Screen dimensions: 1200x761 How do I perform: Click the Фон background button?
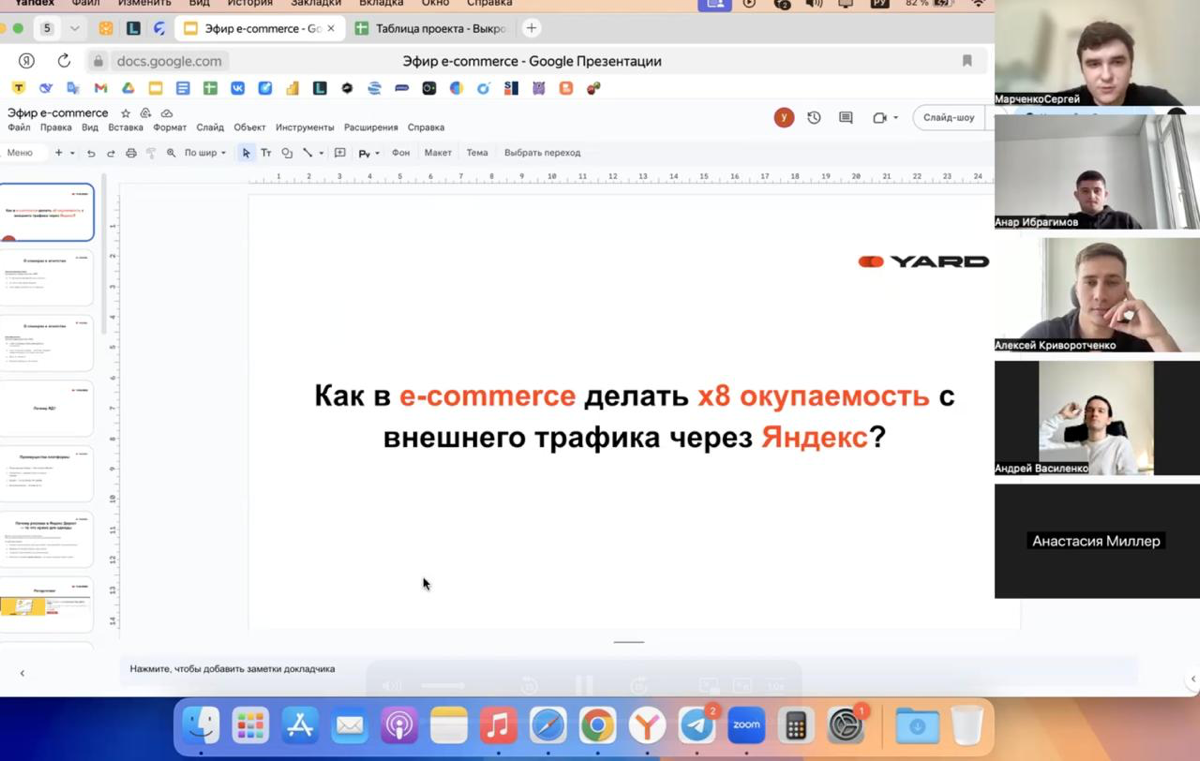(x=401, y=153)
